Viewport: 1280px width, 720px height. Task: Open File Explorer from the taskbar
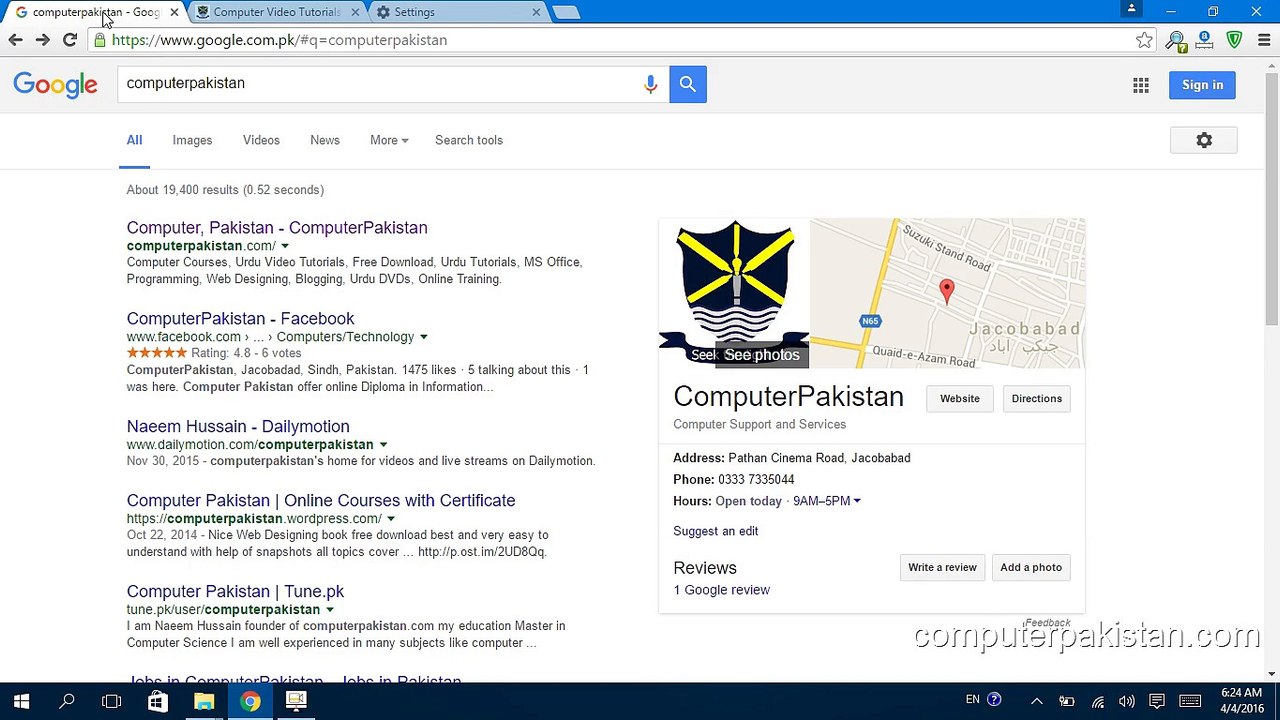pyautogui.click(x=204, y=701)
